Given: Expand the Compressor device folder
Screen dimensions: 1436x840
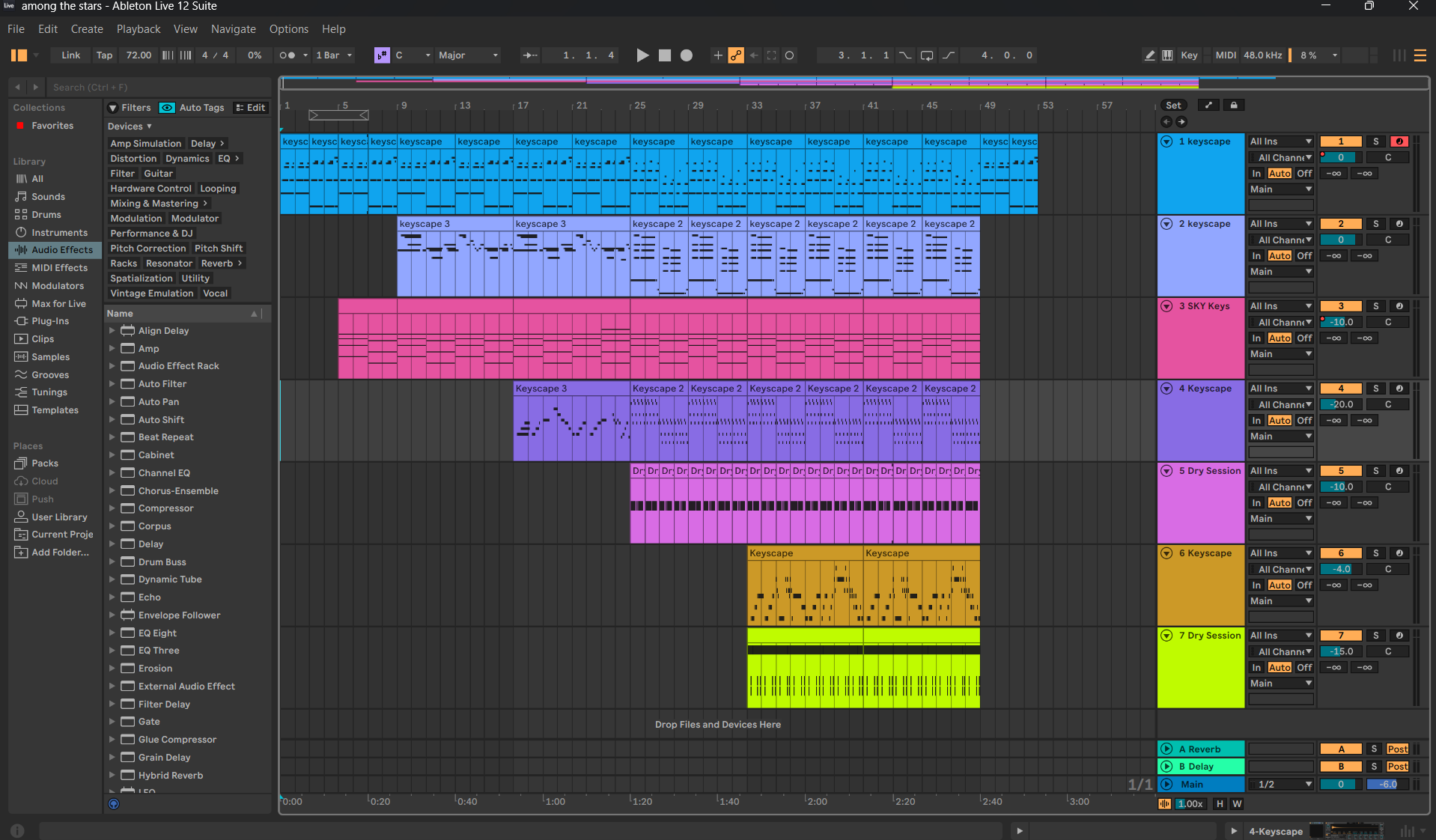Looking at the screenshot, I should pyautogui.click(x=112, y=508).
